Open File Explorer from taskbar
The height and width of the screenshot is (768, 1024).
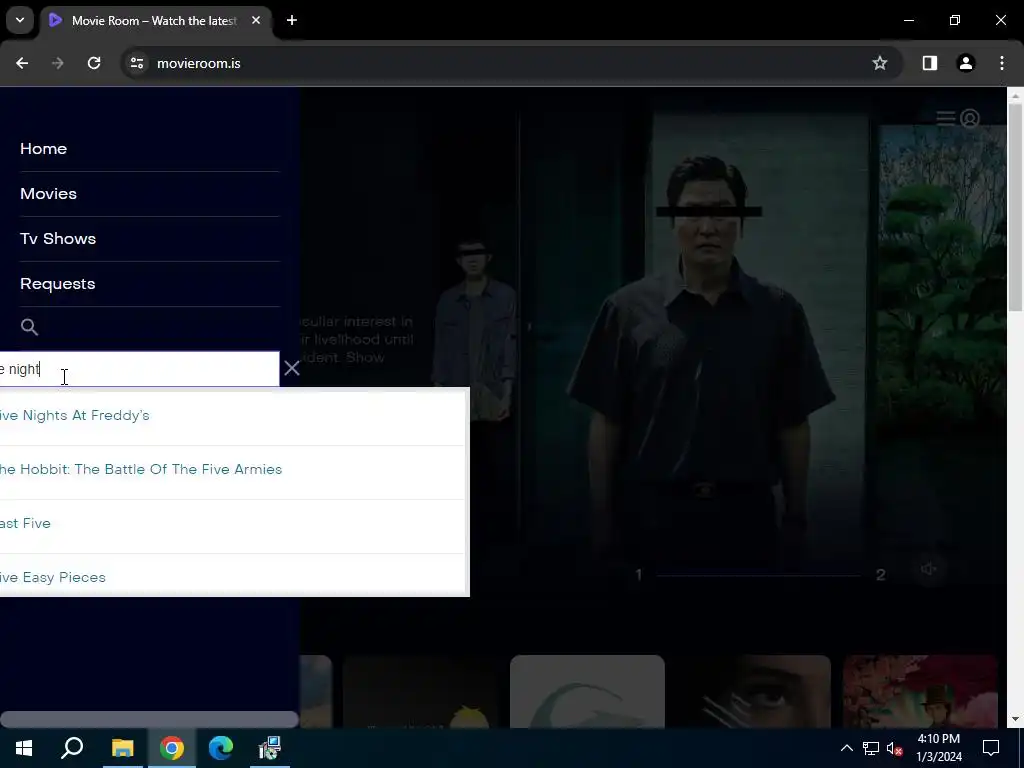point(122,748)
